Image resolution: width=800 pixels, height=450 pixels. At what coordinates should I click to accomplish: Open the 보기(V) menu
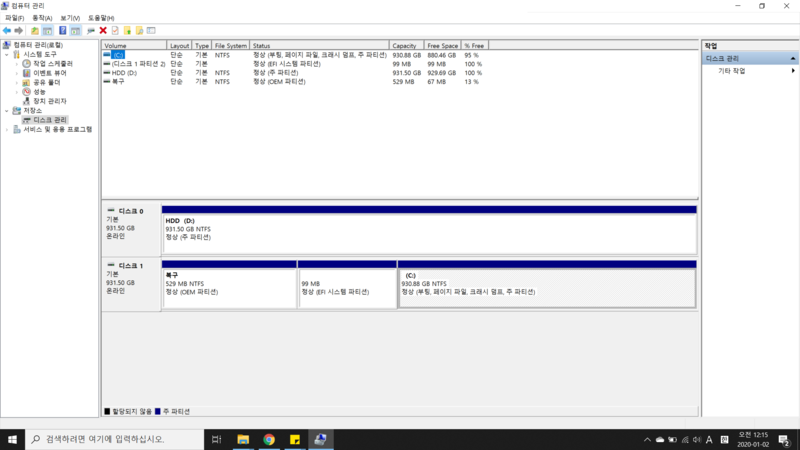pos(70,18)
